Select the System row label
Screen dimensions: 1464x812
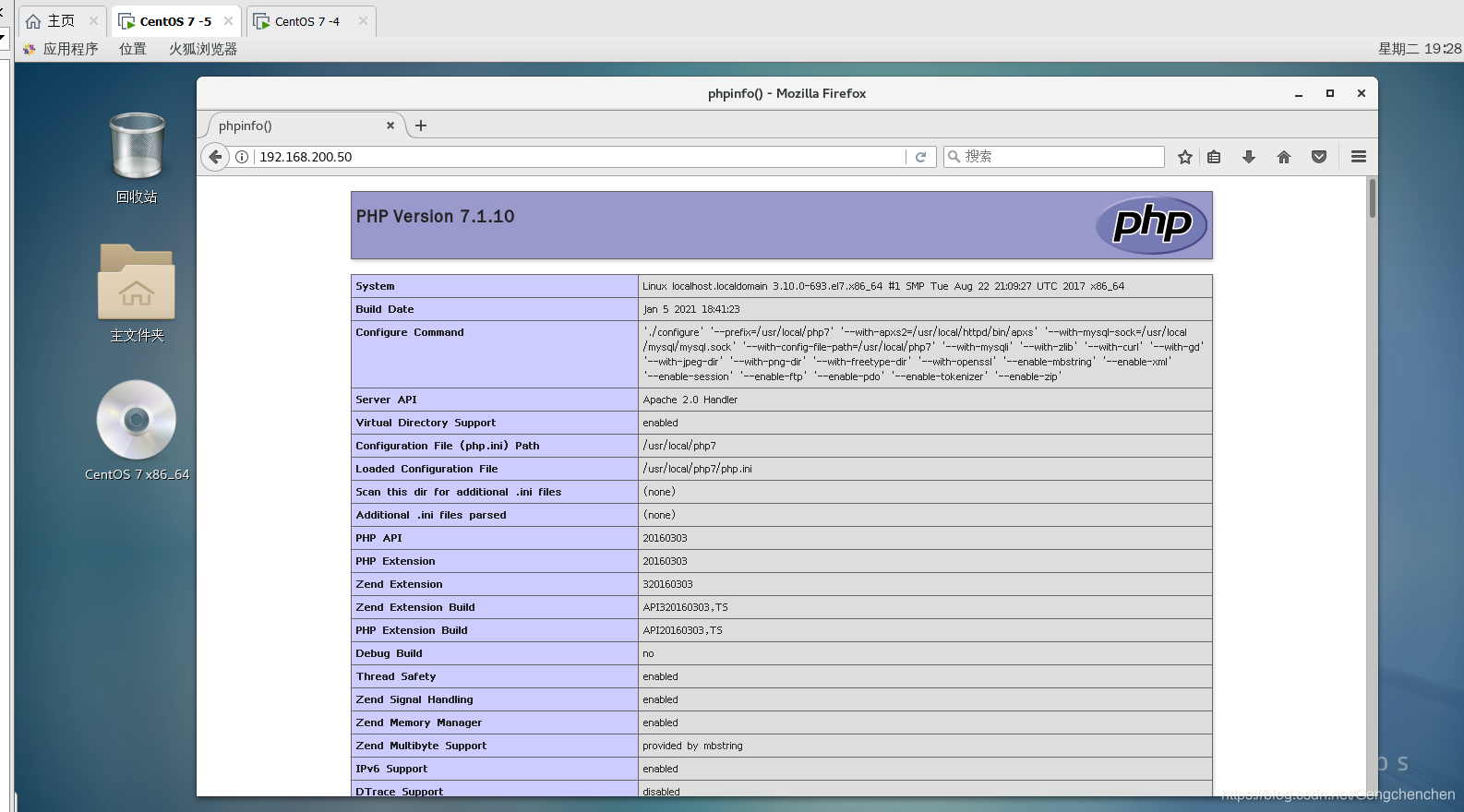click(x=375, y=286)
